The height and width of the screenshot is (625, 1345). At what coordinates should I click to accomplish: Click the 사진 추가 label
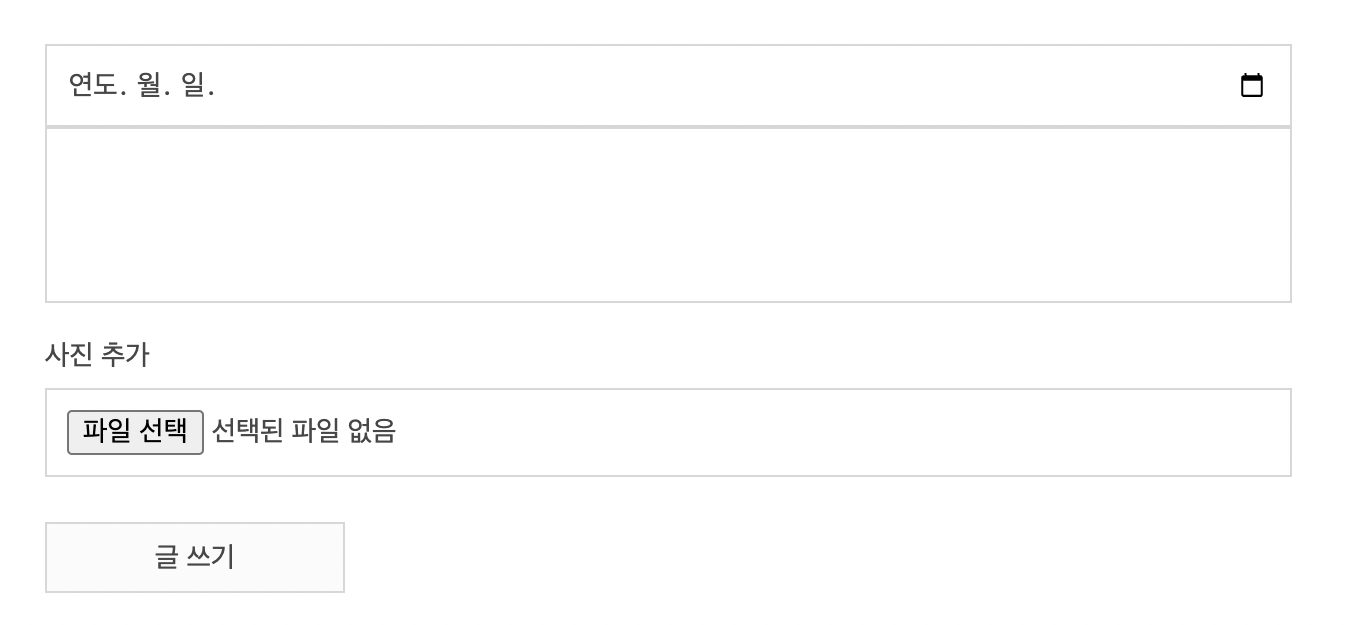97,354
